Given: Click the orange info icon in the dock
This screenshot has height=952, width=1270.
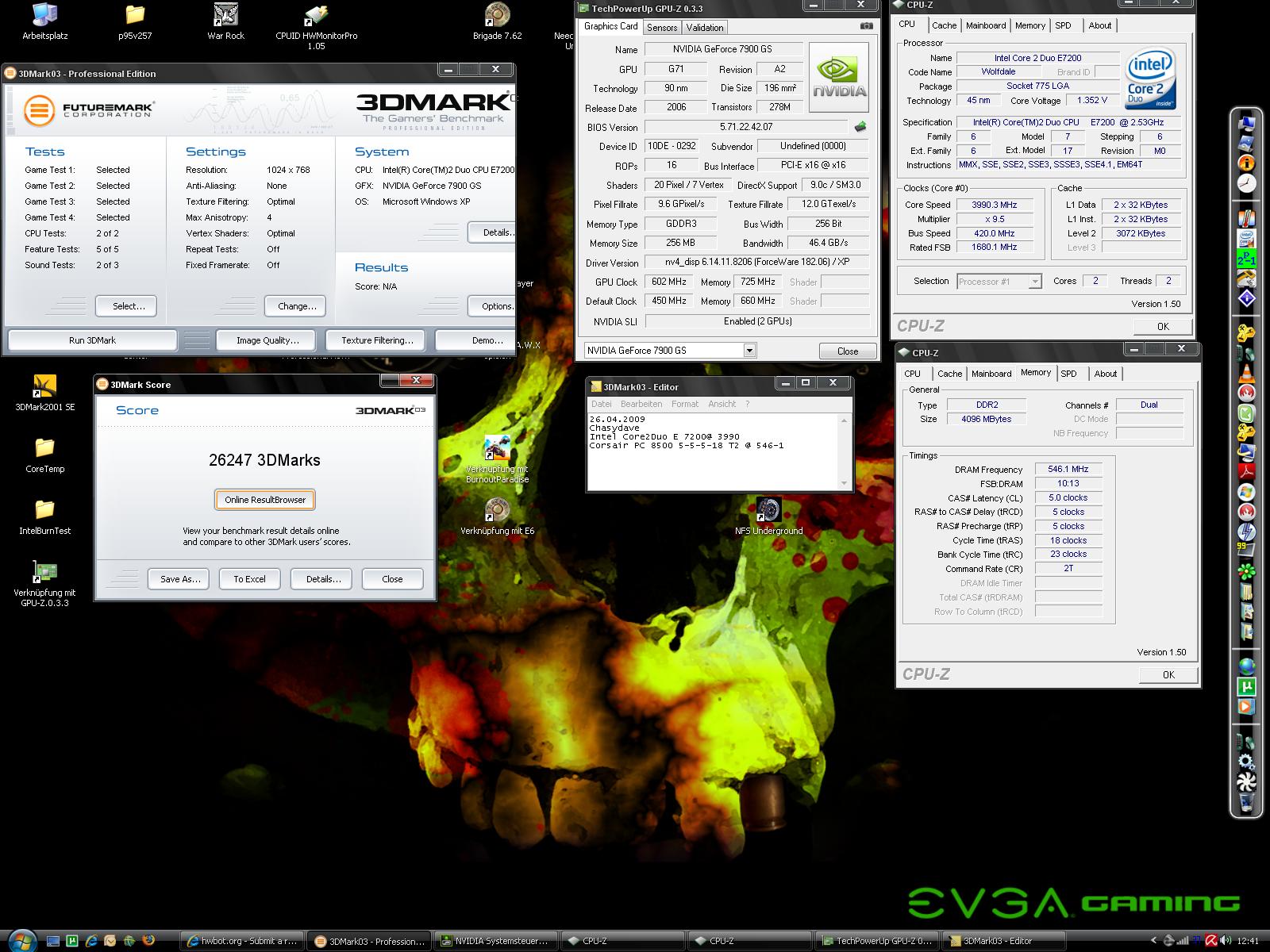Looking at the screenshot, I should (1246, 163).
